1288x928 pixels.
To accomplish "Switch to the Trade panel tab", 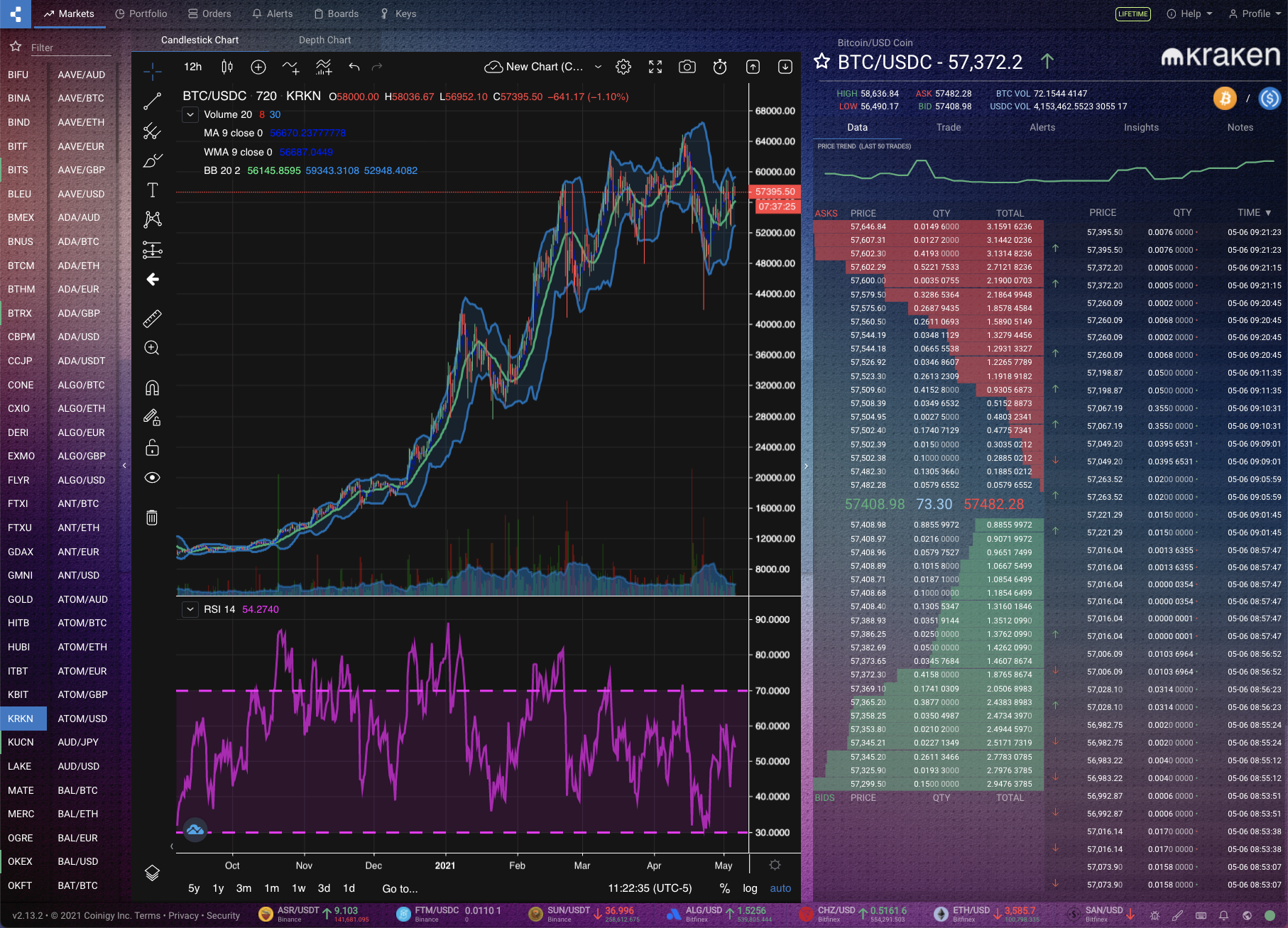I will pos(949,127).
